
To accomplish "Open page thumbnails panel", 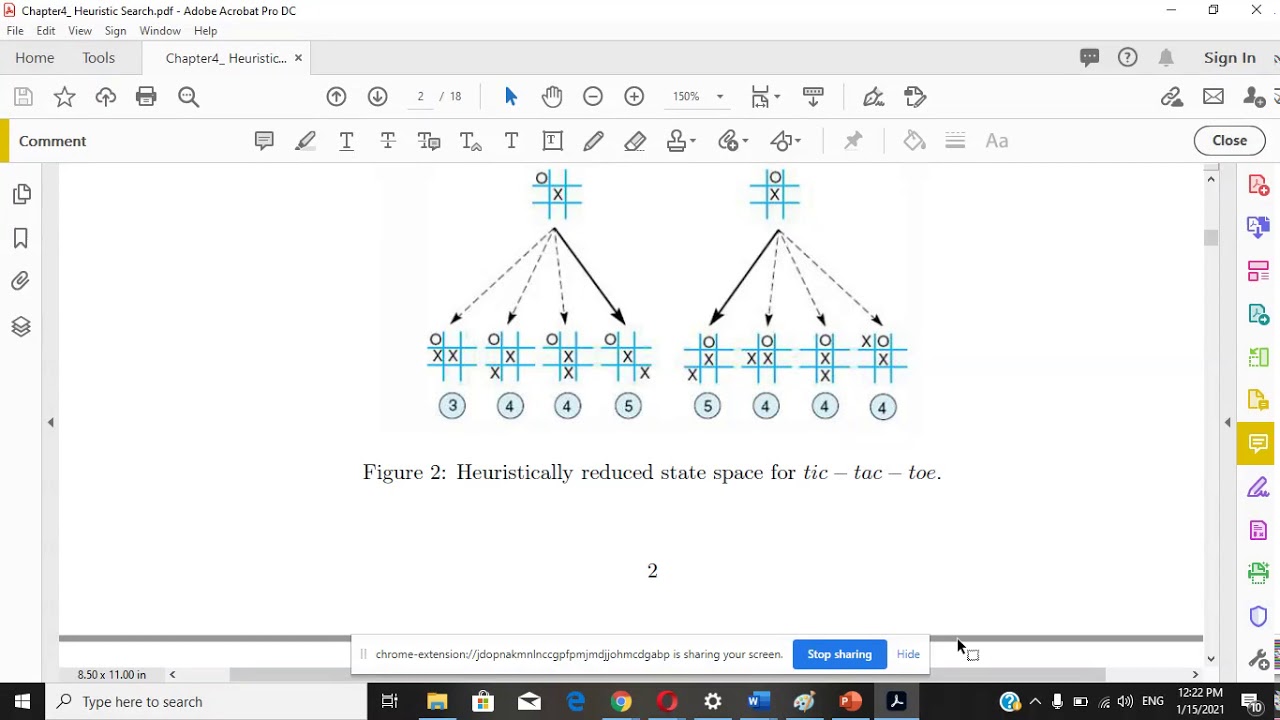I will tap(21, 194).
